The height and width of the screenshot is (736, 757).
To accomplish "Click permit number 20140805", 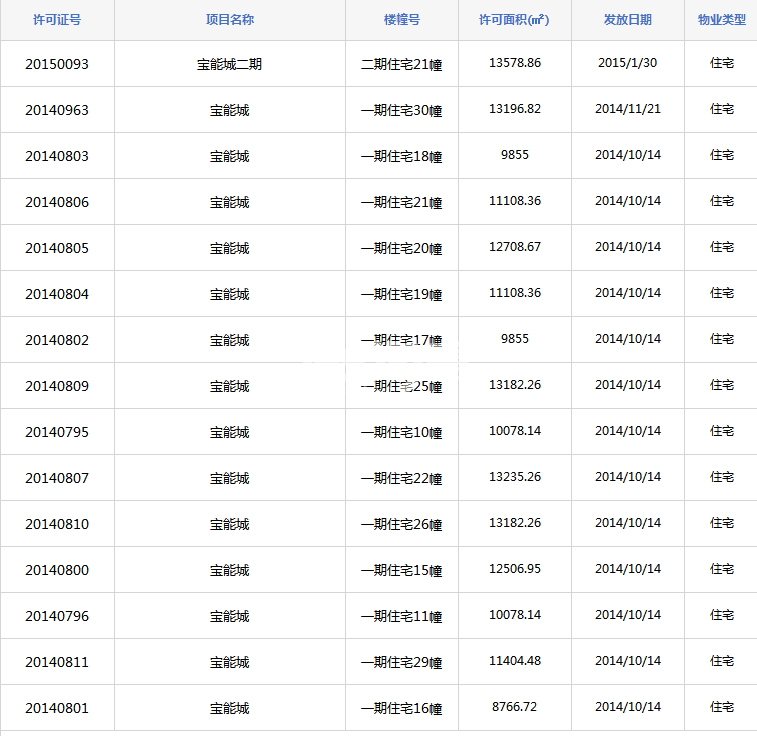I will (57, 248).
